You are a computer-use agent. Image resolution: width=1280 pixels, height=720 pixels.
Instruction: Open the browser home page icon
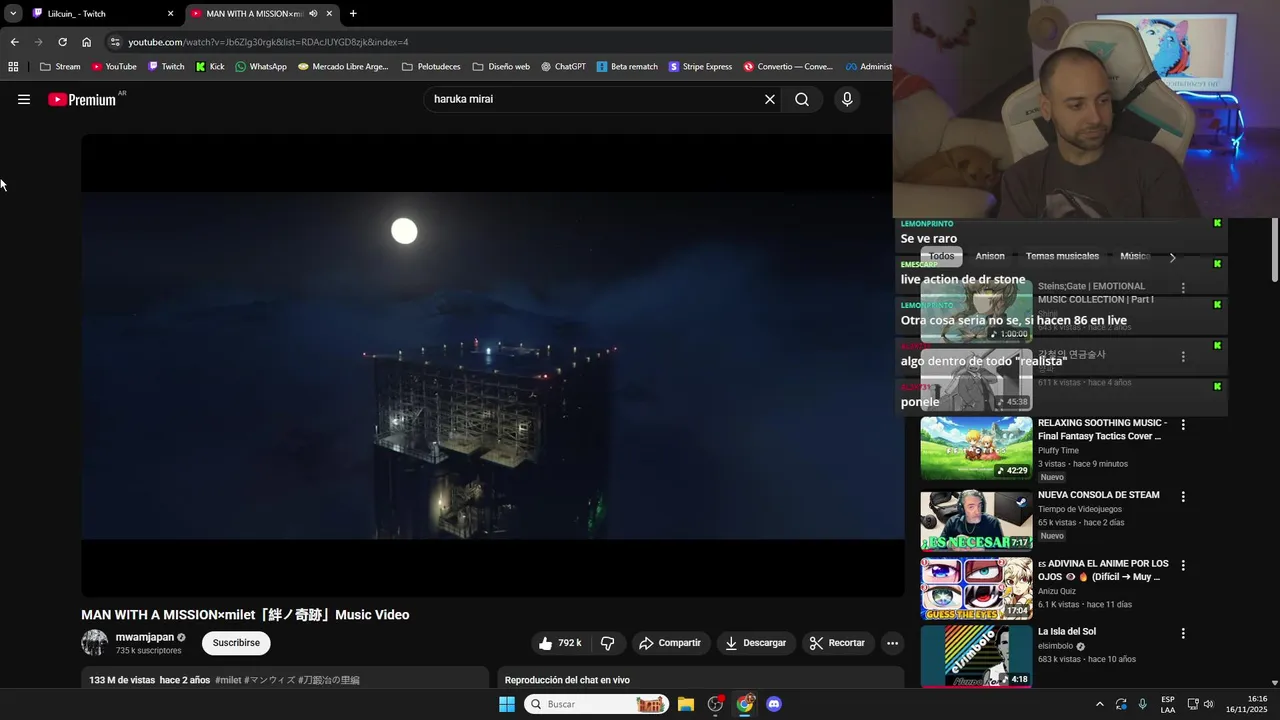point(86,42)
